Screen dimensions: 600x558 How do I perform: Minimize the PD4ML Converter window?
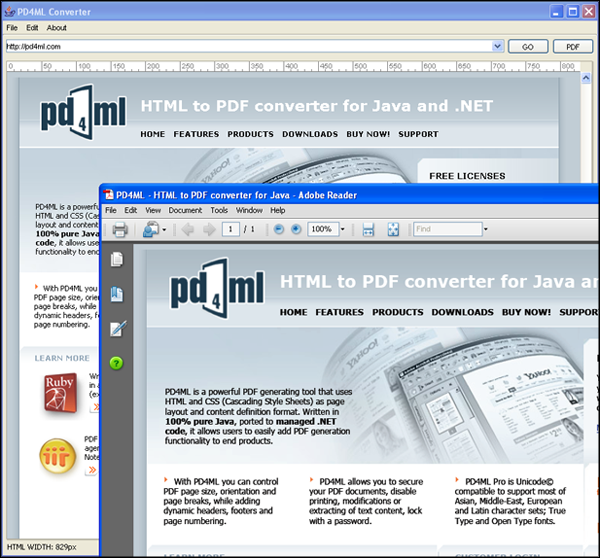point(556,11)
